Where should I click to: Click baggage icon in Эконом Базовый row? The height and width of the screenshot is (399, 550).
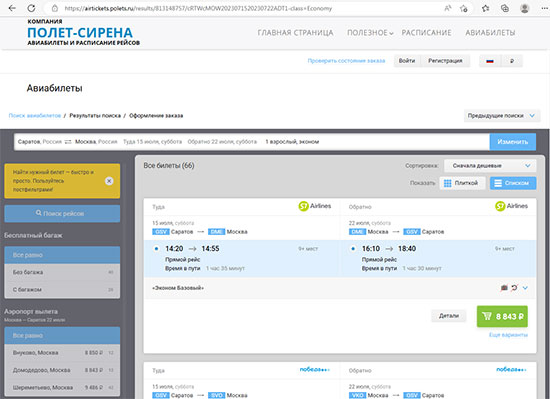tap(504, 288)
